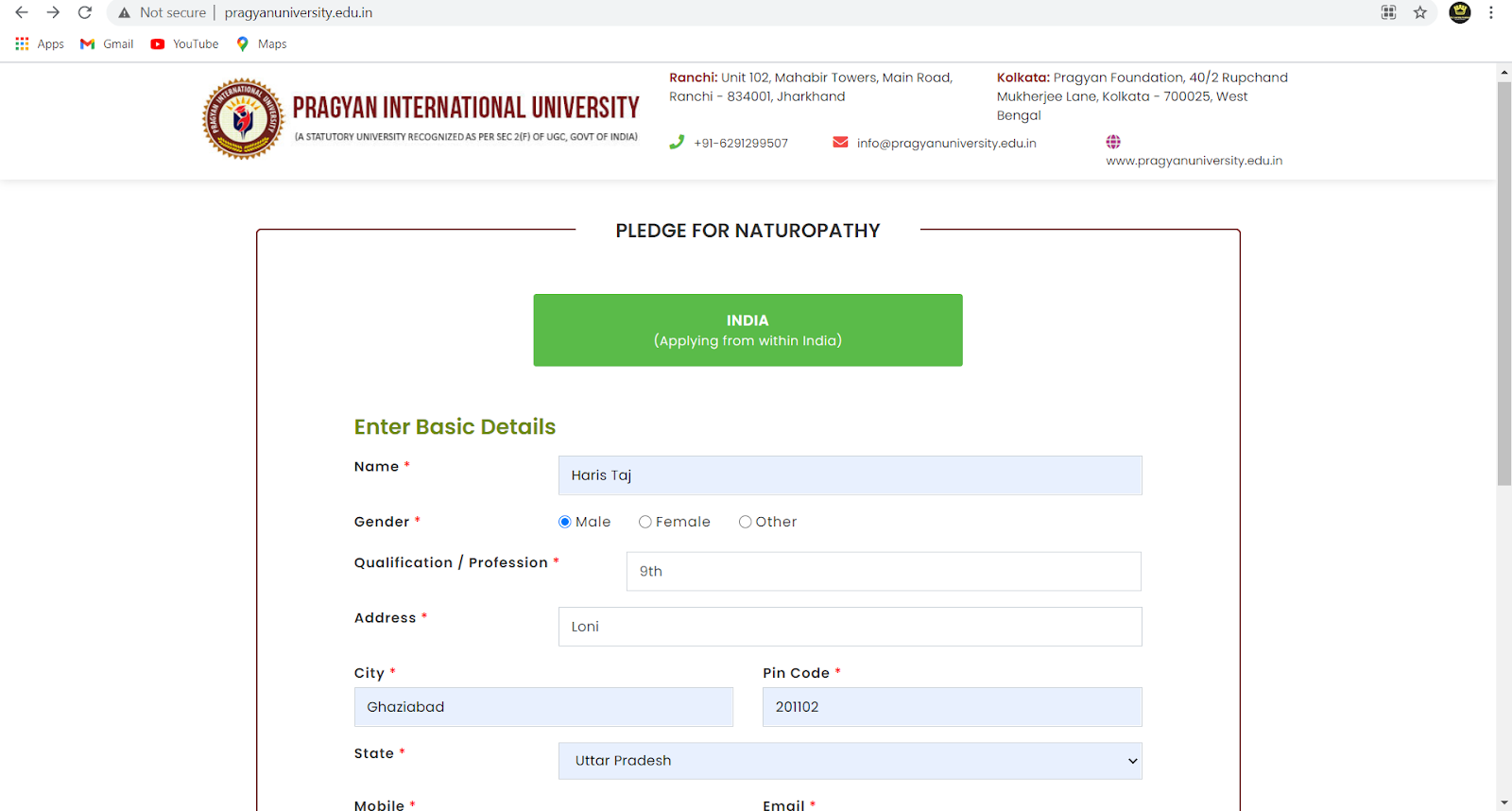Click the City field showing Ghaziabad
Screen dimensions: 1512x811
point(543,707)
